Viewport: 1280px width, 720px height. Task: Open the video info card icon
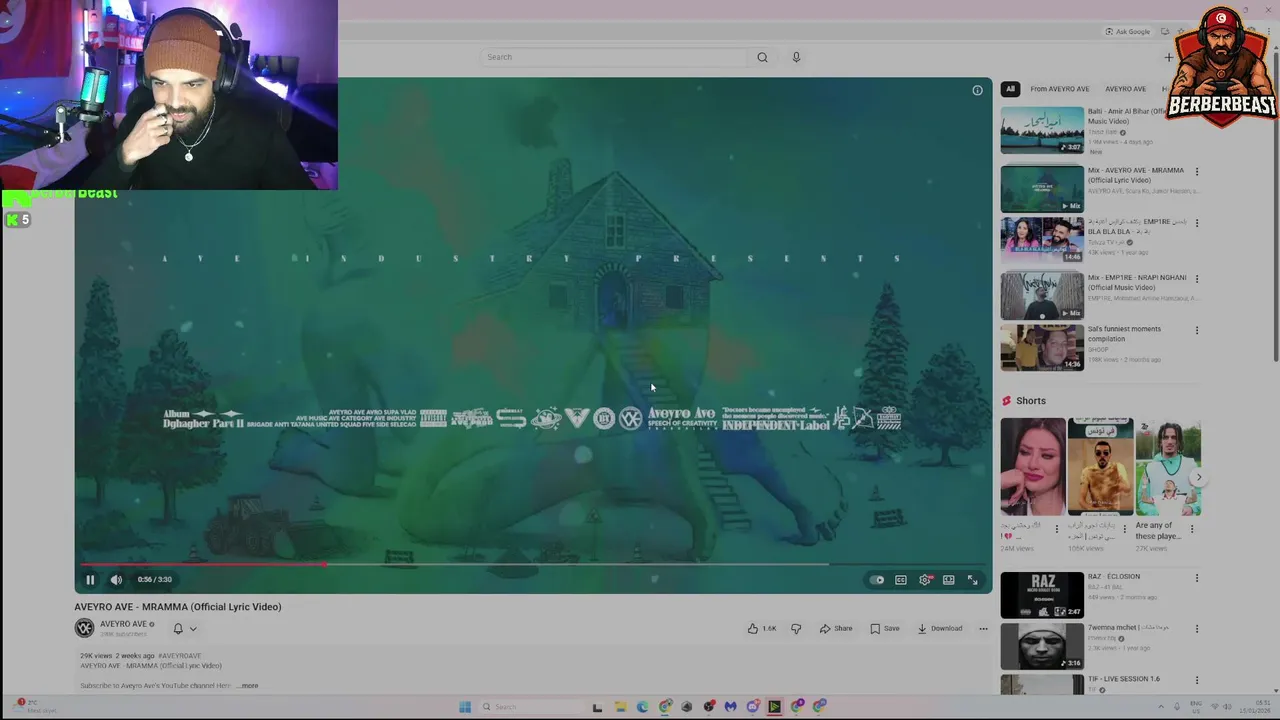[977, 90]
